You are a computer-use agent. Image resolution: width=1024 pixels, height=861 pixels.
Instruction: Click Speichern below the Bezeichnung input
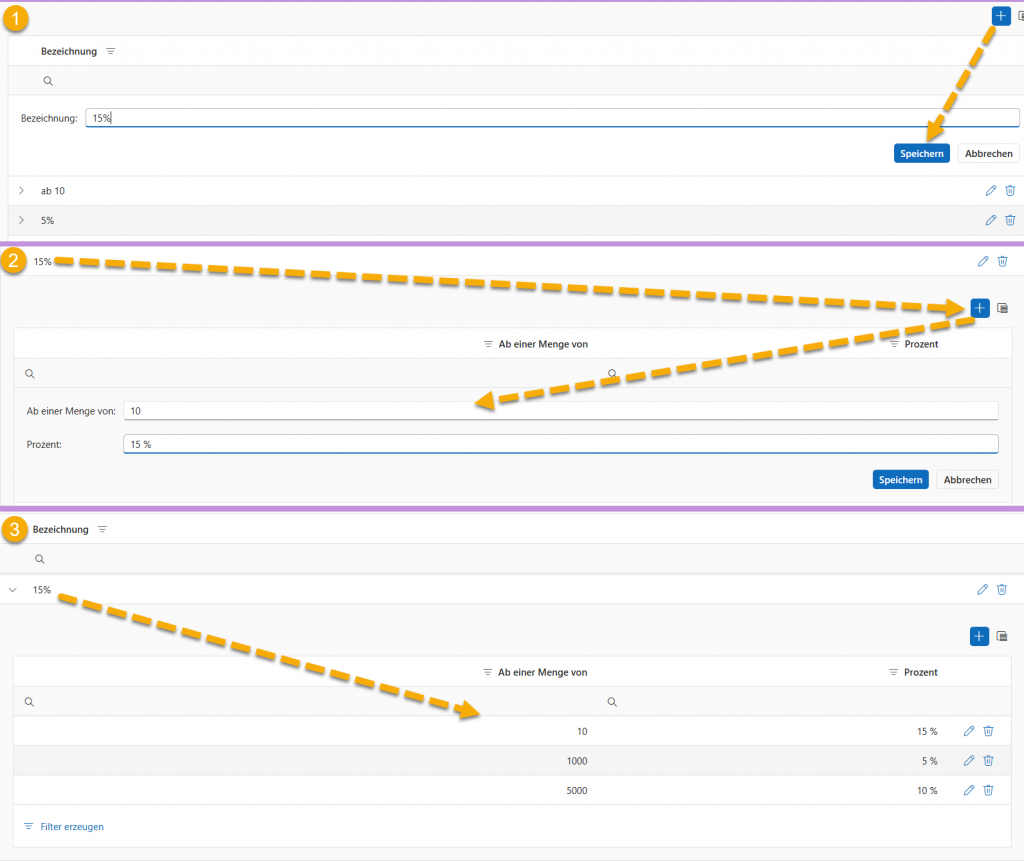pyautogui.click(x=921, y=154)
